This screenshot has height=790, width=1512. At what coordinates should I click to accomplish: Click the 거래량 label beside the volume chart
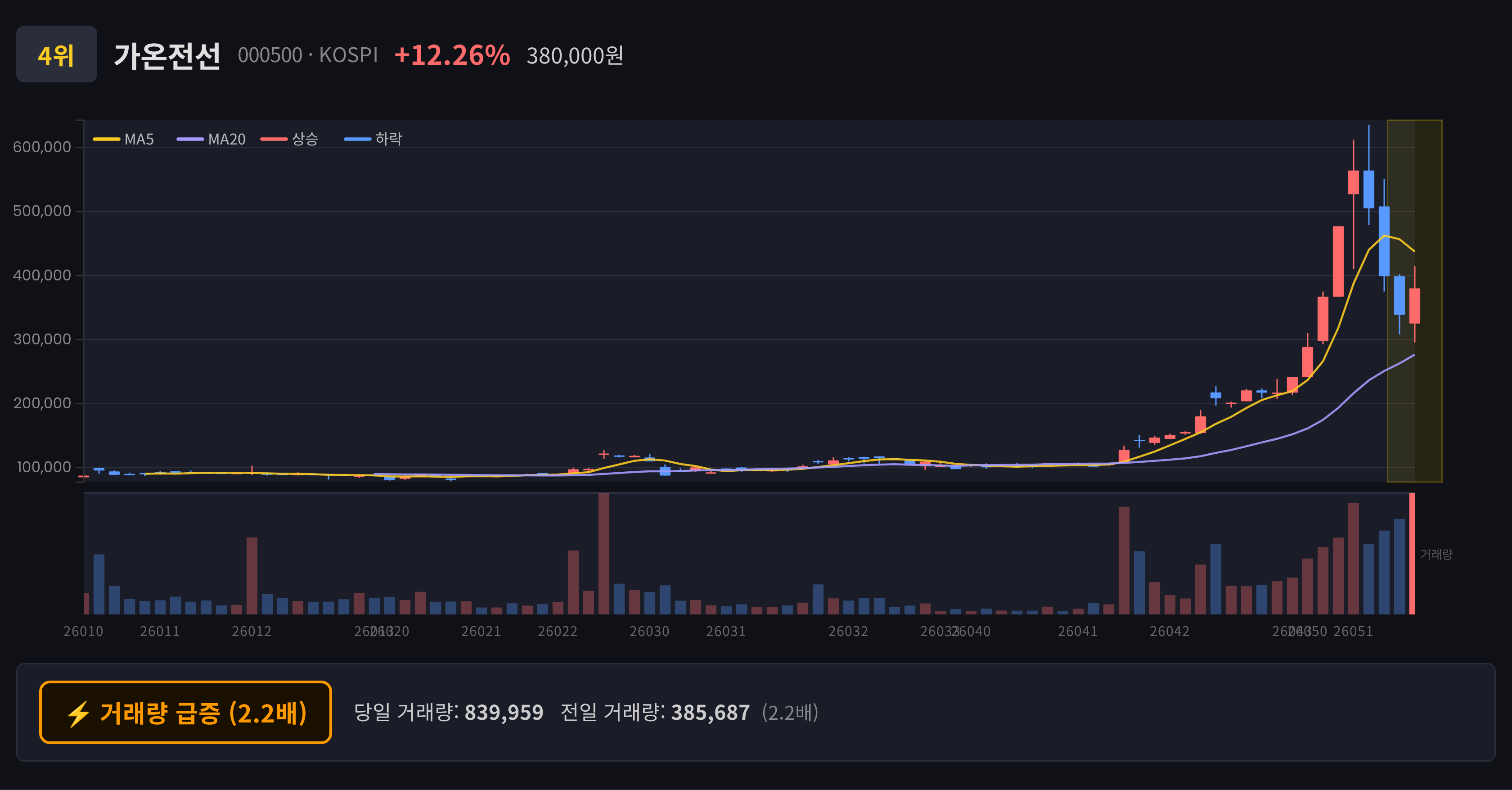1435,554
